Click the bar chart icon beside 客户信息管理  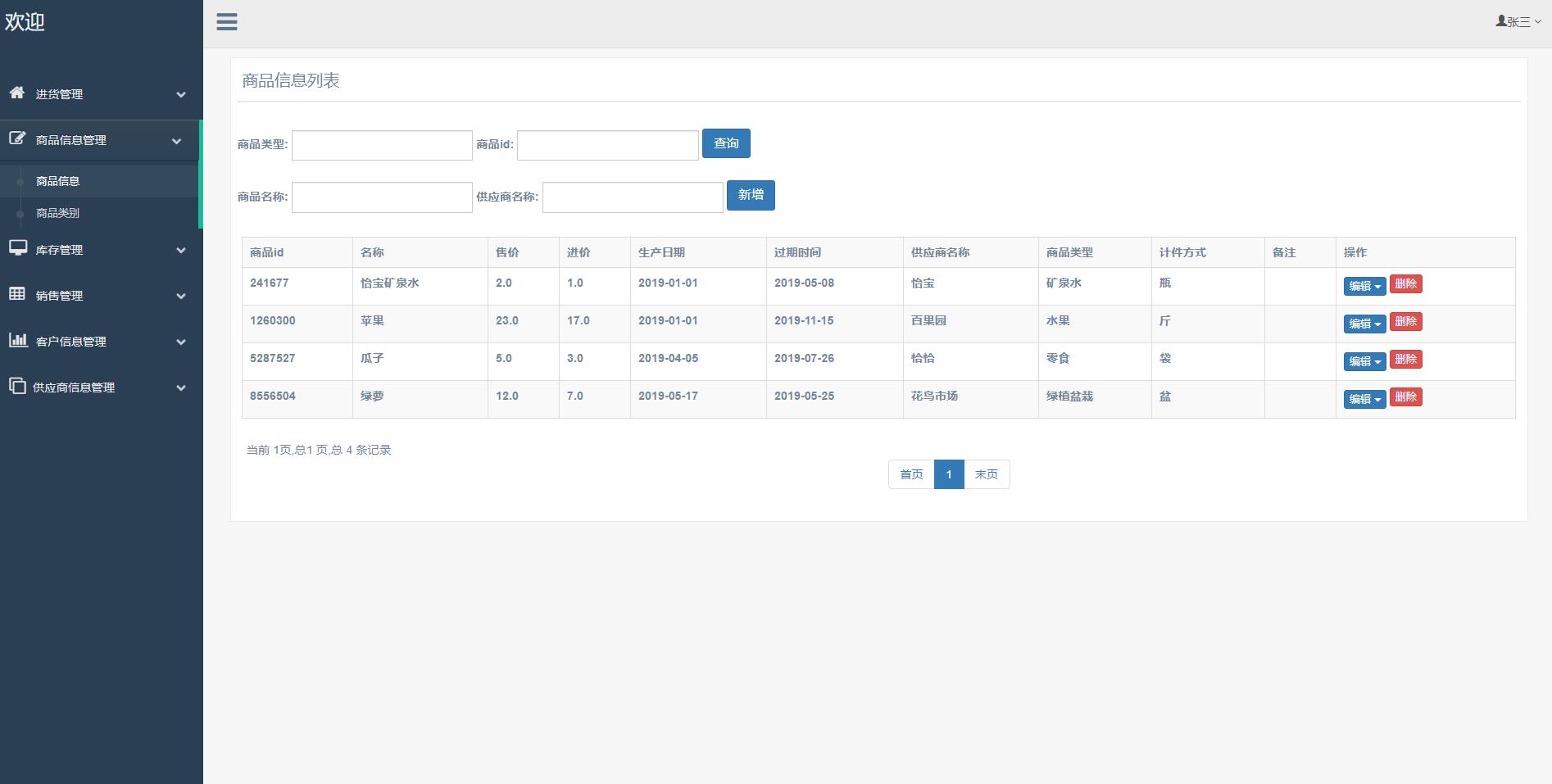(17, 340)
